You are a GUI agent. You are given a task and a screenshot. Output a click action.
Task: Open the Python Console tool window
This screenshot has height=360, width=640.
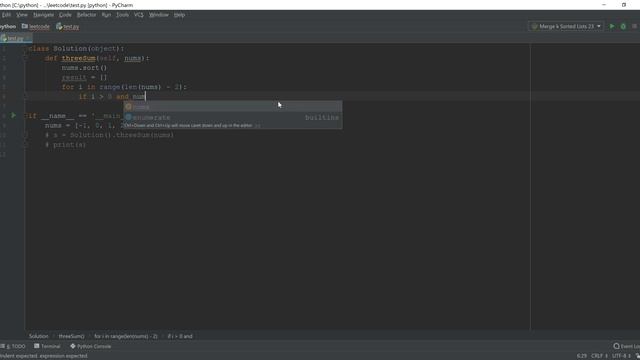(x=91, y=346)
